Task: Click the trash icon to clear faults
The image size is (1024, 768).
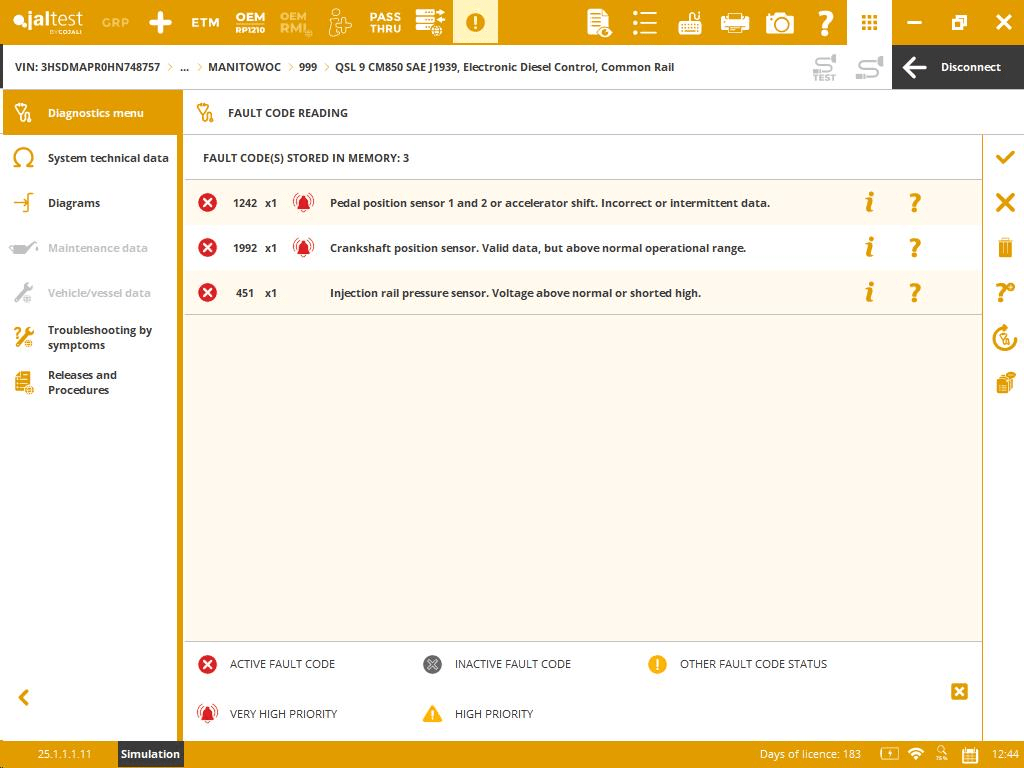Action: [1005, 247]
